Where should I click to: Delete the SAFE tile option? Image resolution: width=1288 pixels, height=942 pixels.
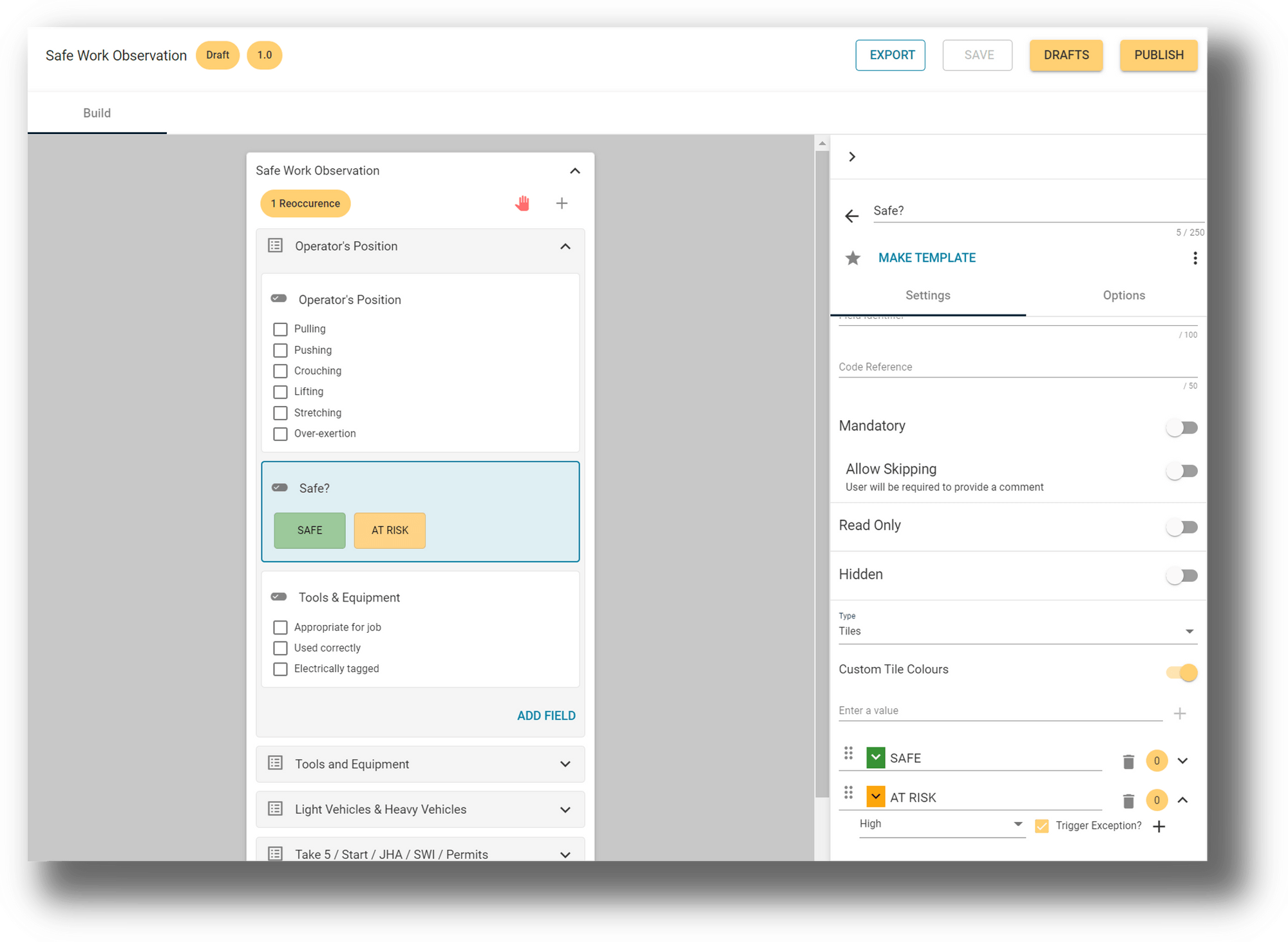tap(1128, 762)
